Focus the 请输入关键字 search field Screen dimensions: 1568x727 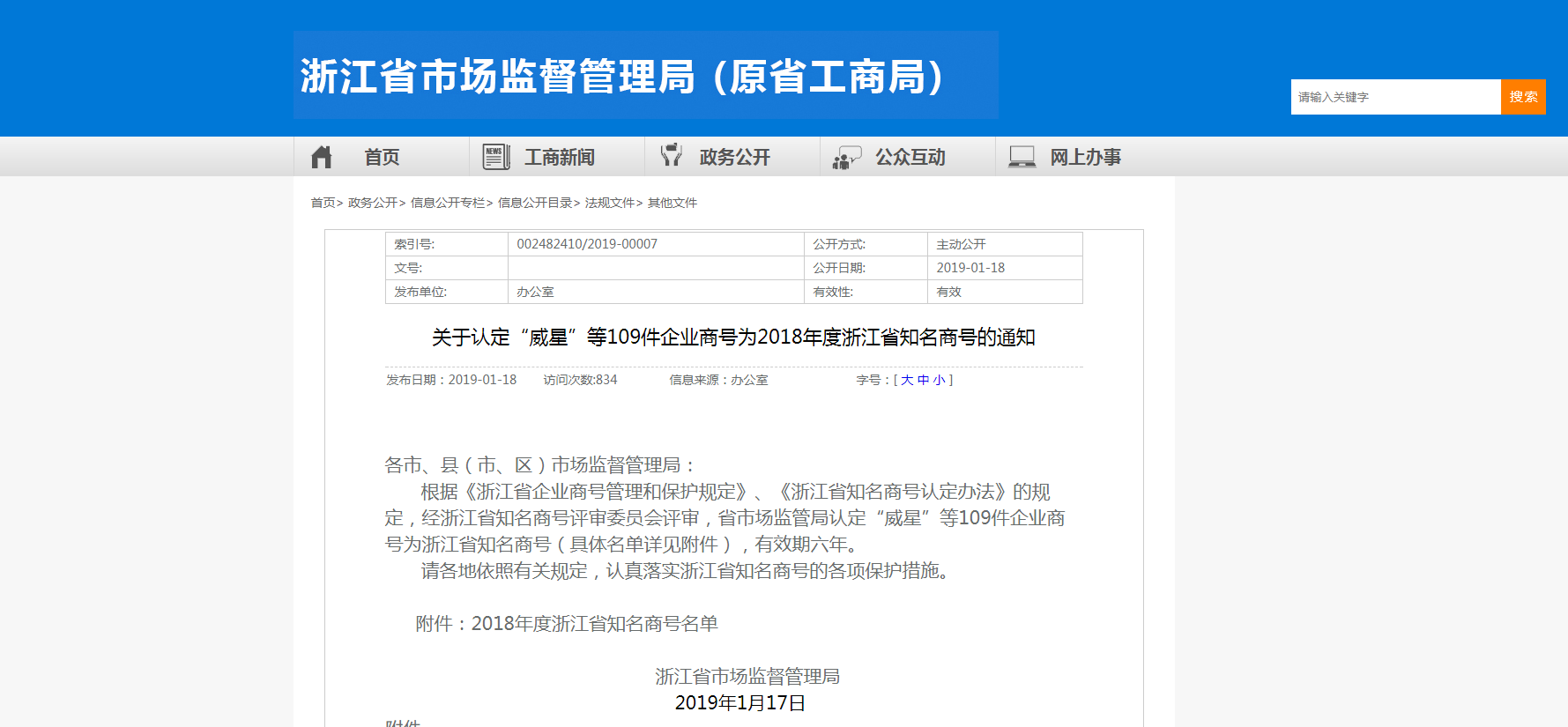[x=1395, y=97]
